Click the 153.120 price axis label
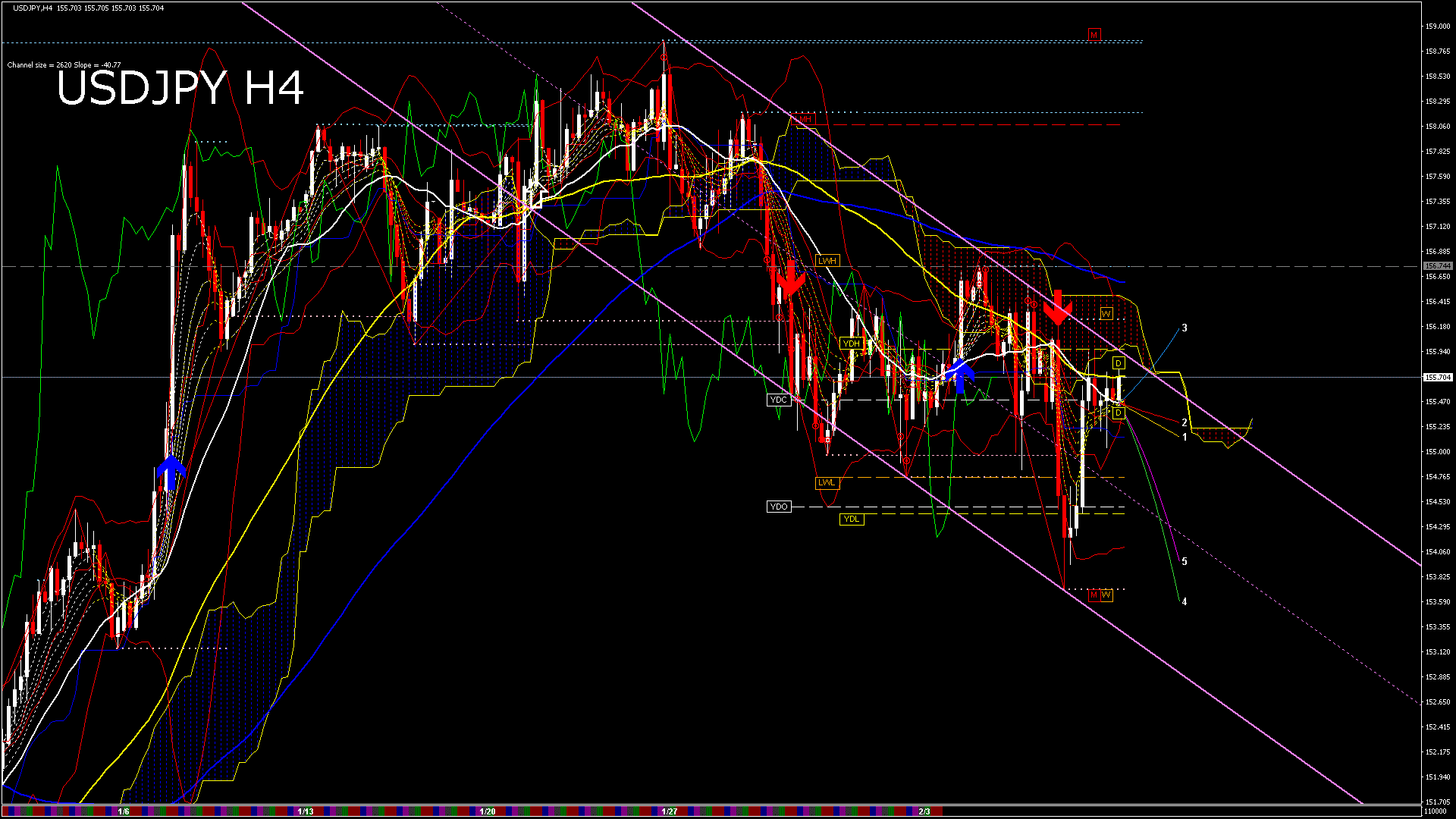 (x=1437, y=652)
